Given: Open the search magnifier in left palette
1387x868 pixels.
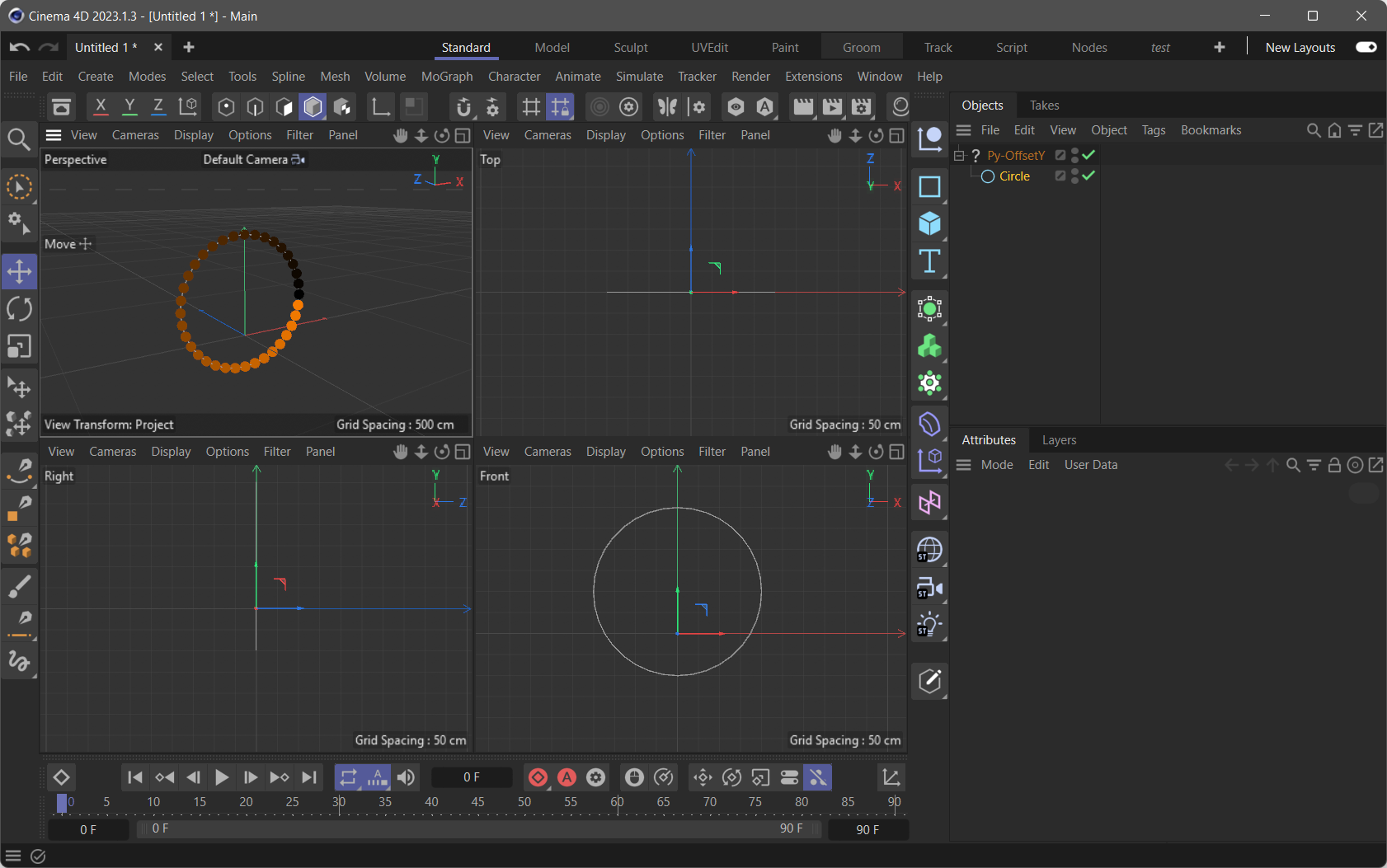Looking at the screenshot, I should 19,139.
